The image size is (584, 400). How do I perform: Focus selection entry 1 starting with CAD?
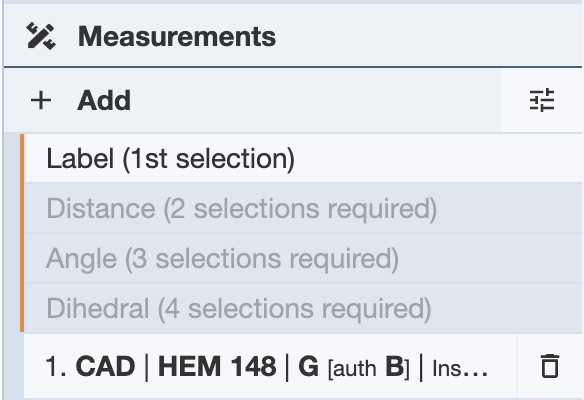(x=270, y=366)
